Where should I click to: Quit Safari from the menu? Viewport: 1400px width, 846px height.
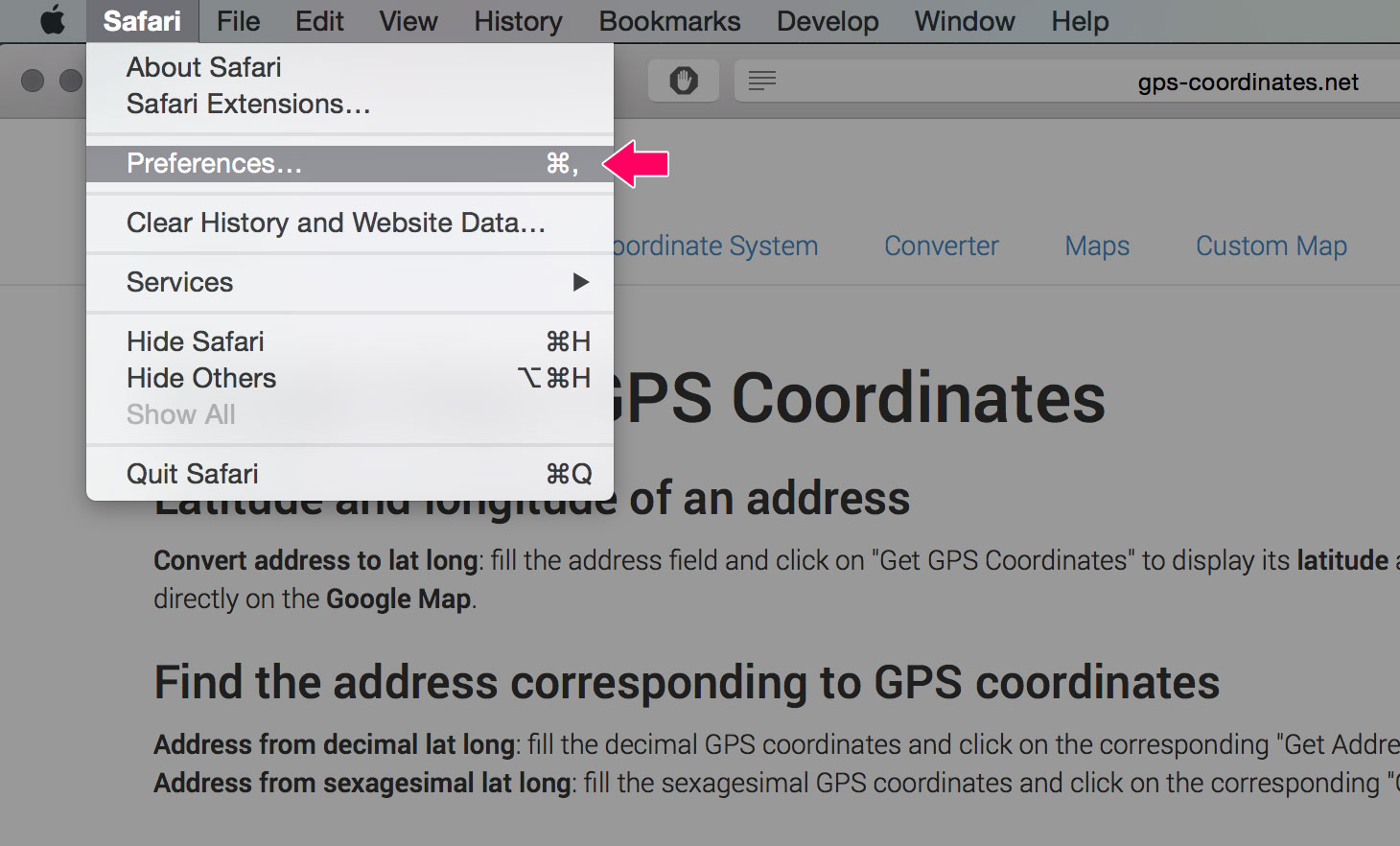tap(192, 474)
